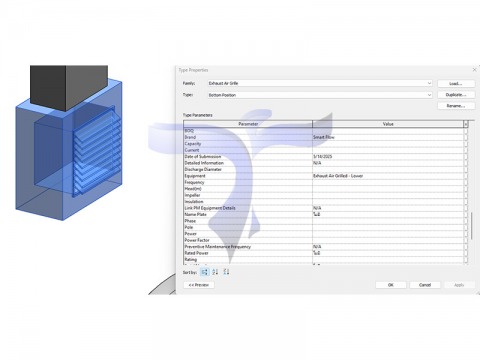Click the 3D grille model preview
The height and width of the screenshot is (360, 480).
coord(69,143)
